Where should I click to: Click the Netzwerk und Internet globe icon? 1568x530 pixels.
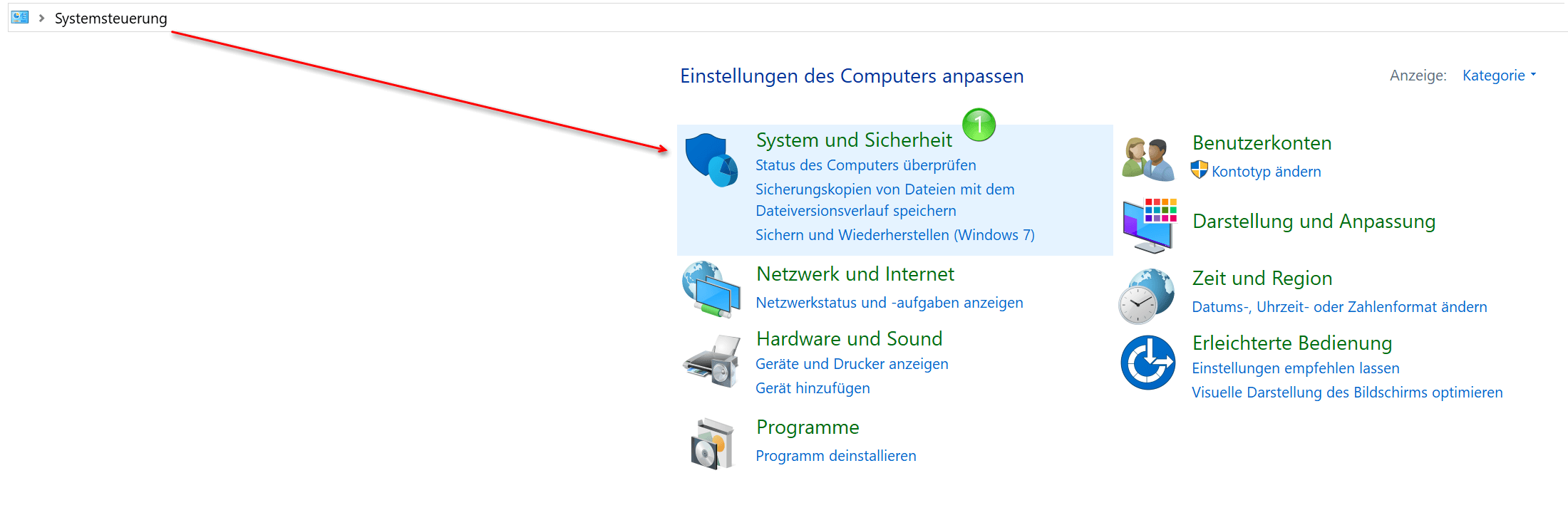tap(711, 289)
